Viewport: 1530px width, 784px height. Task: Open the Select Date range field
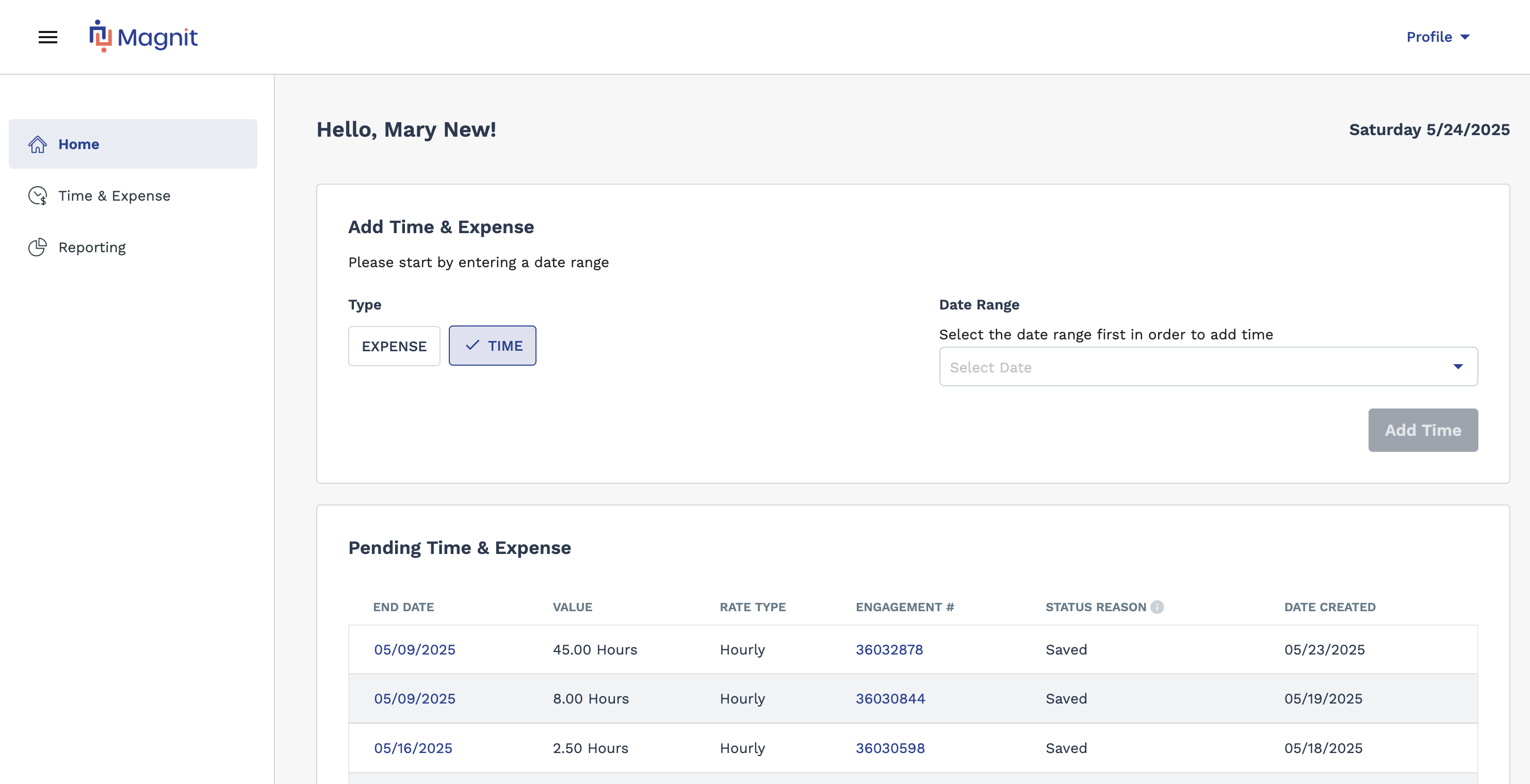coord(1208,366)
